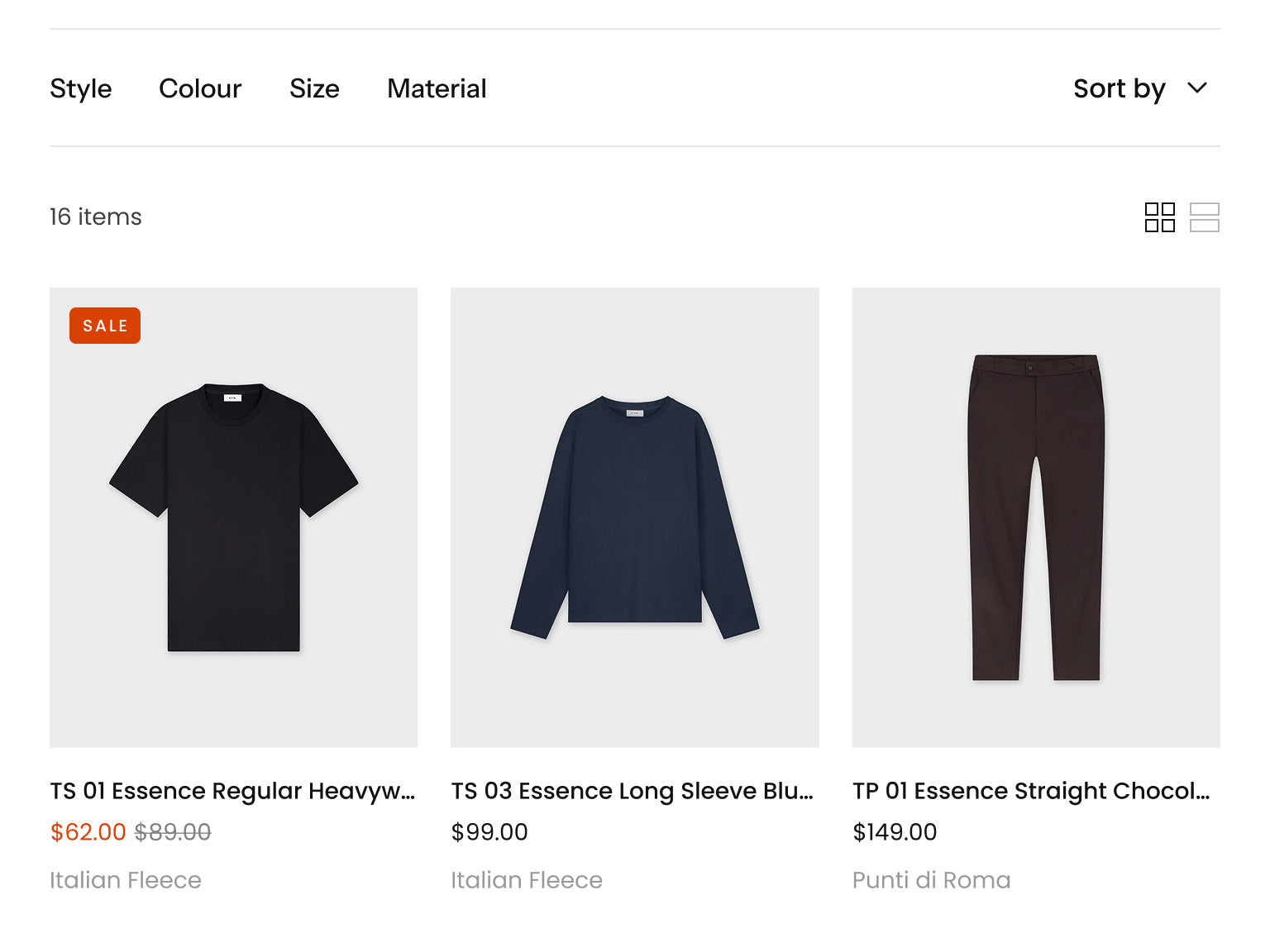Viewport: 1270px width, 952px height.
Task: Expand the Colour filter options
Action: click(x=200, y=88)
